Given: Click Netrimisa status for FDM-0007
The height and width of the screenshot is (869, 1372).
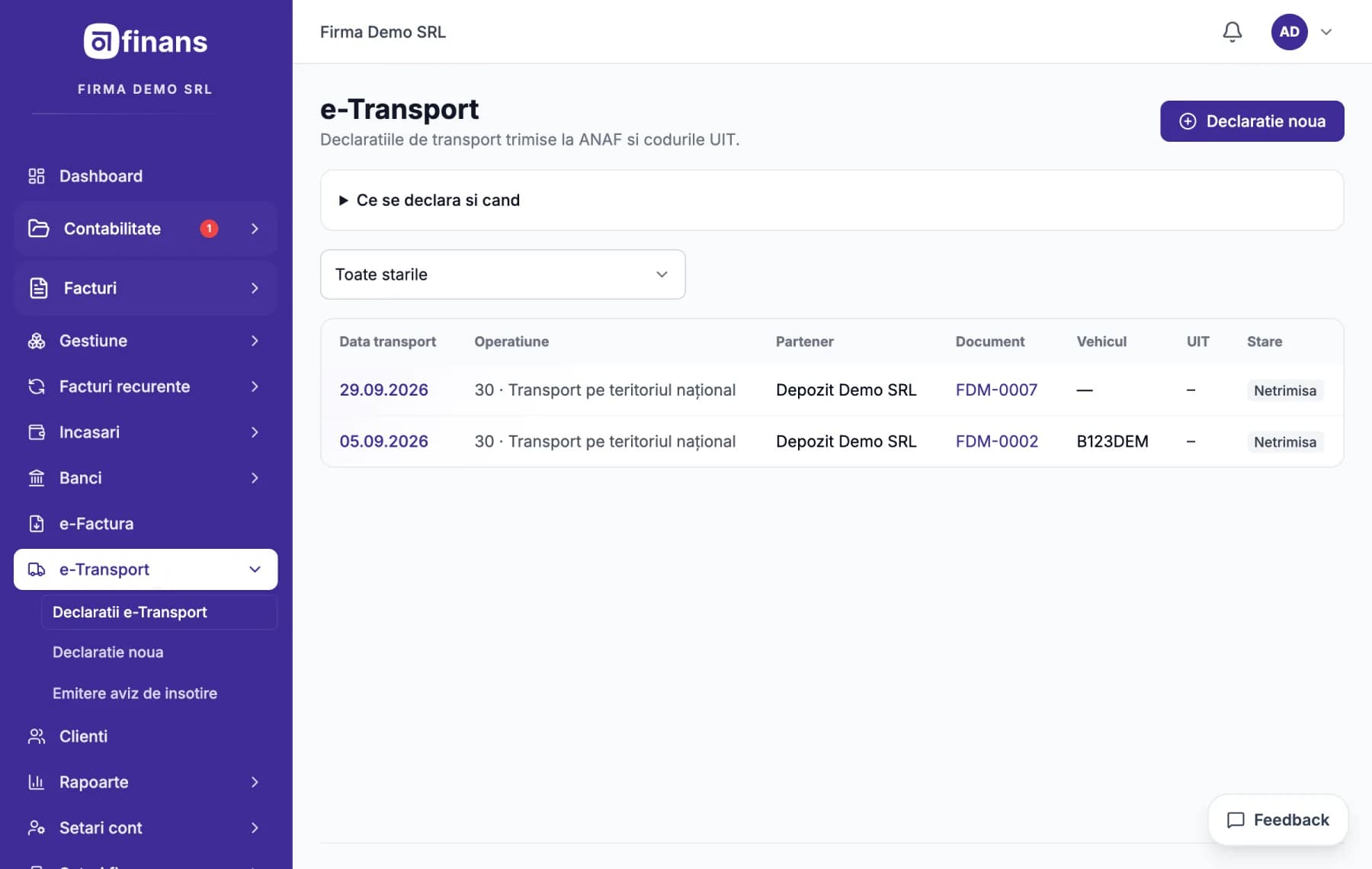Looking at the screenshot, I should point(1285,390).
